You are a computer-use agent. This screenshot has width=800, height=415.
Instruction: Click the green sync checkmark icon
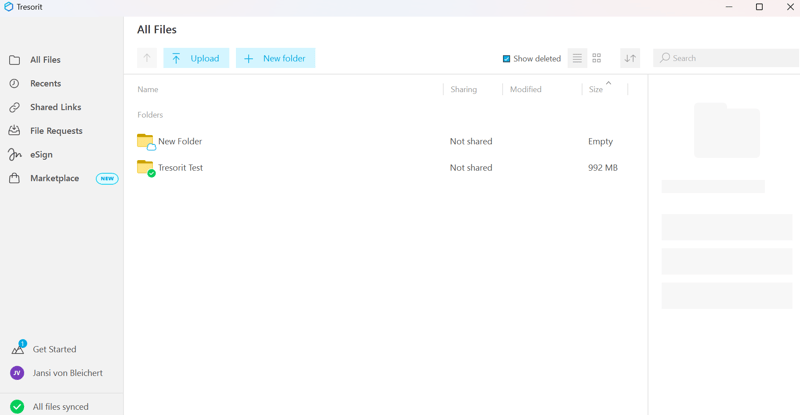(x=17, y=407)
